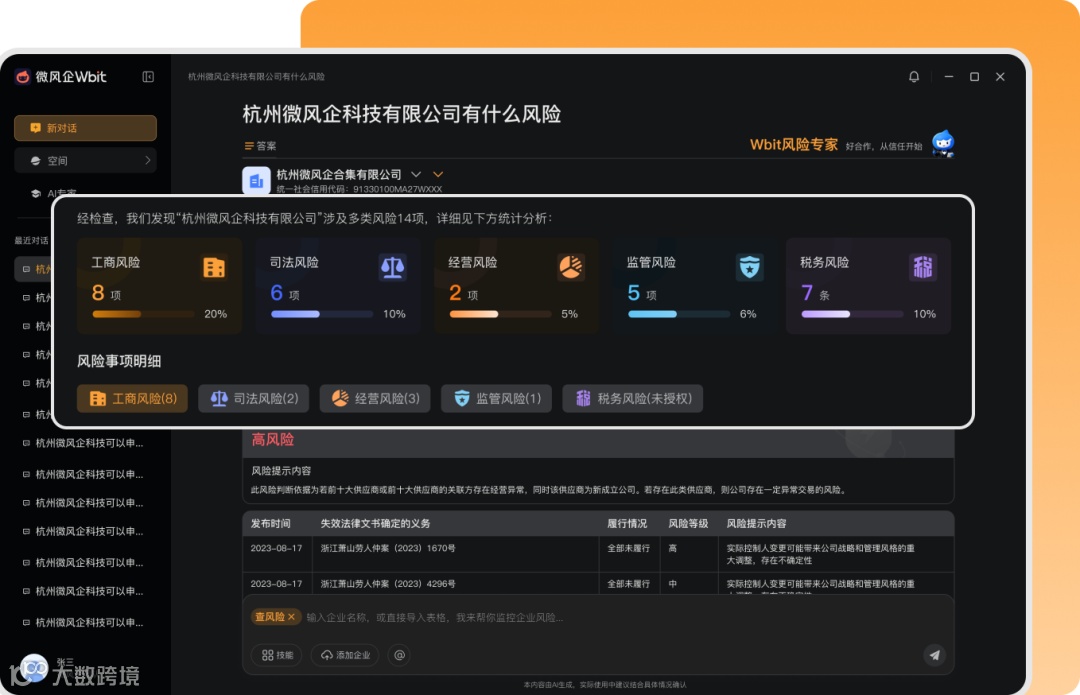Select the 经营风险(3) tab
This screenshot has height=695, width=1080.
point(375,398)
